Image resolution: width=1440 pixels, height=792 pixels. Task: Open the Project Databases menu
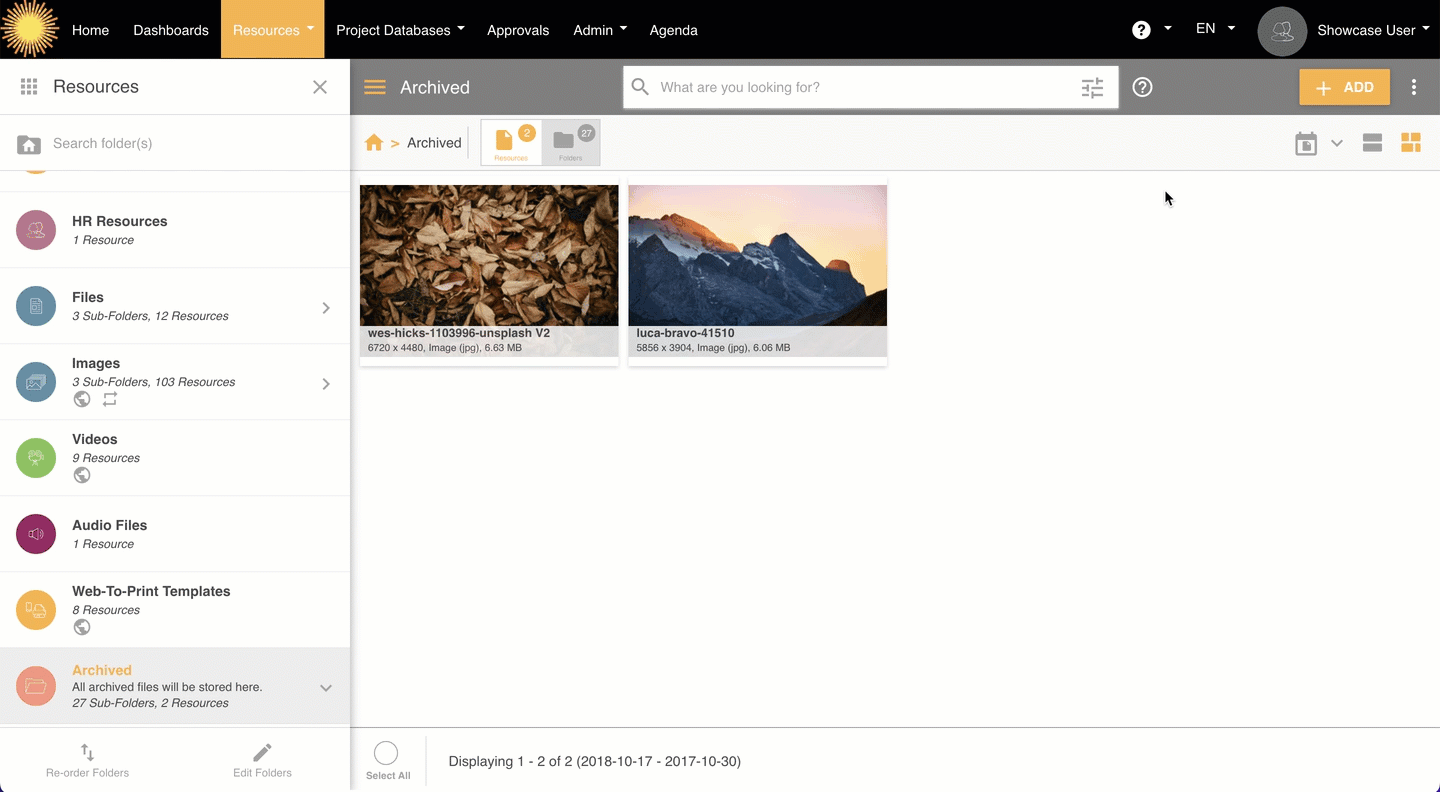tap(400, 30)
